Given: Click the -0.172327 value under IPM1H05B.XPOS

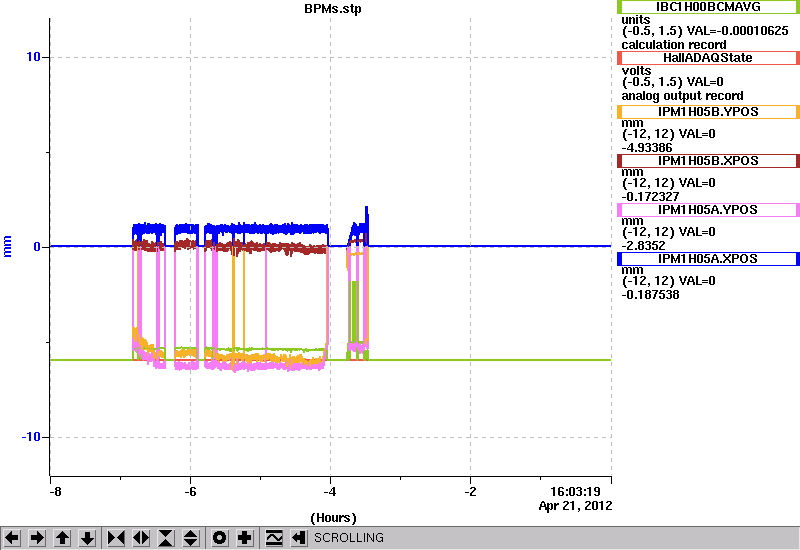Looking at the screenshot, I should (x=651, y=197).
